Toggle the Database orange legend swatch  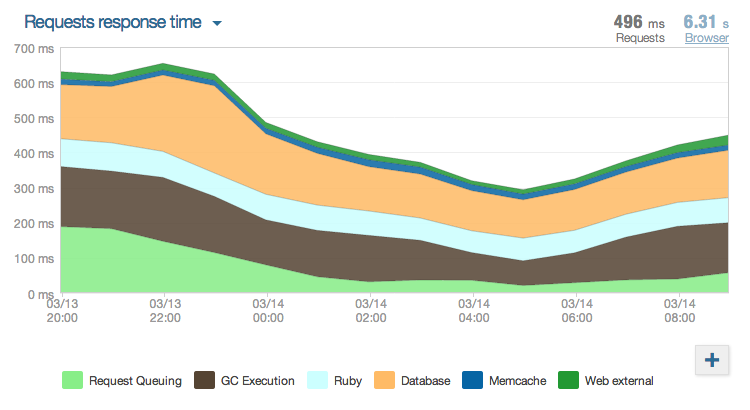click(385, 380)
